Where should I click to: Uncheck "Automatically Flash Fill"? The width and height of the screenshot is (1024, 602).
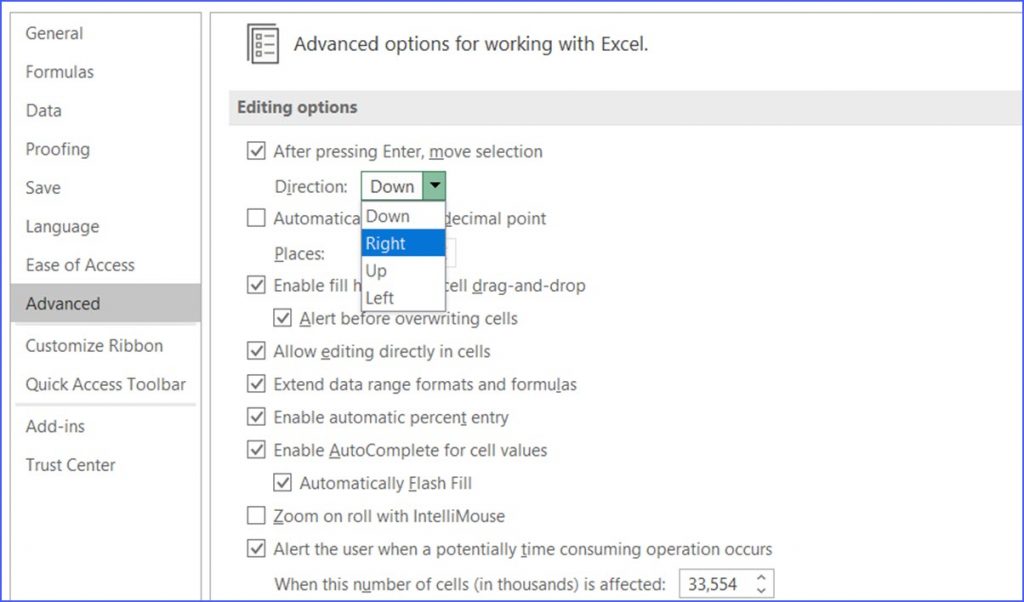[284, 482]
